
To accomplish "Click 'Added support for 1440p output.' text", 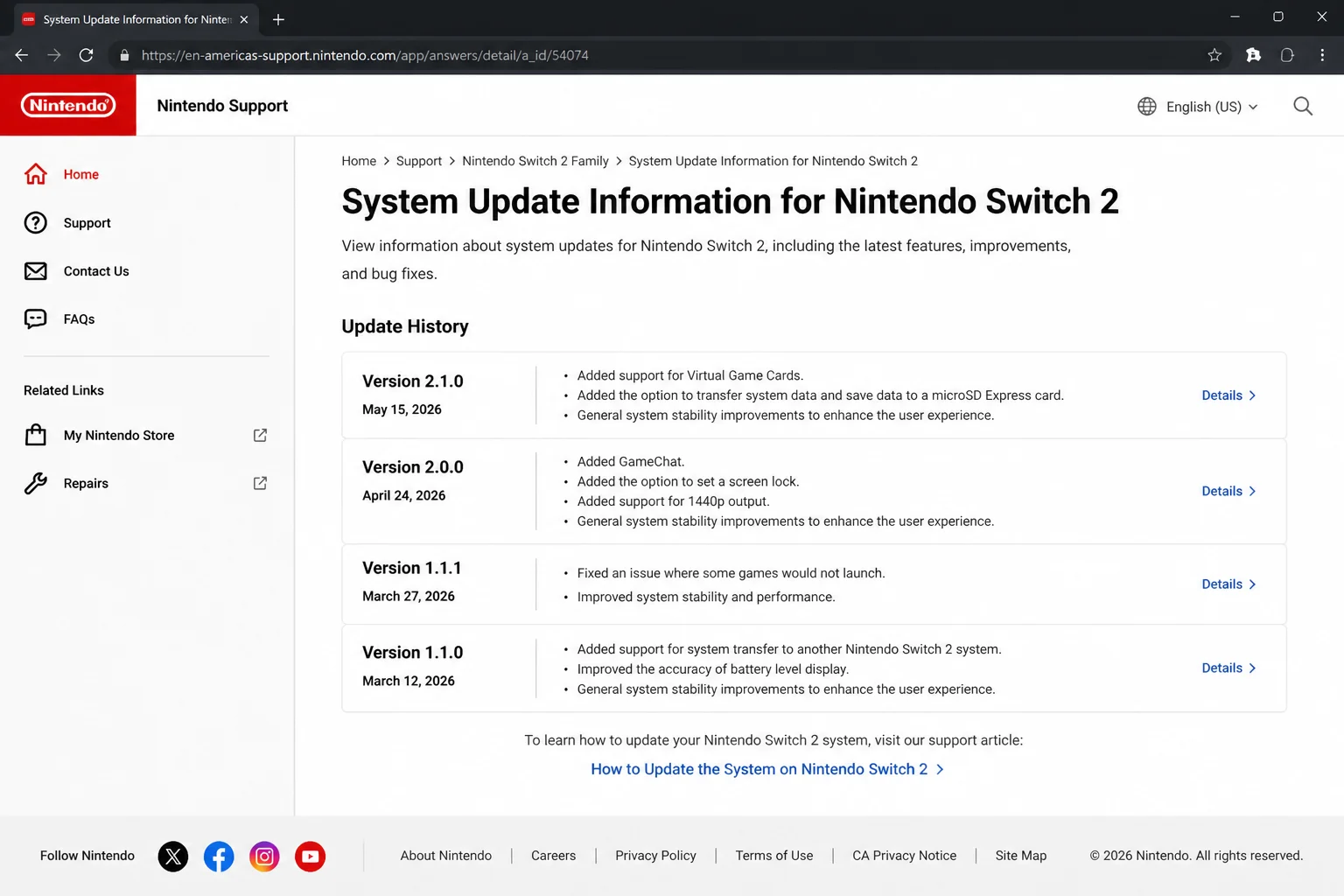I will pos(673,501).
